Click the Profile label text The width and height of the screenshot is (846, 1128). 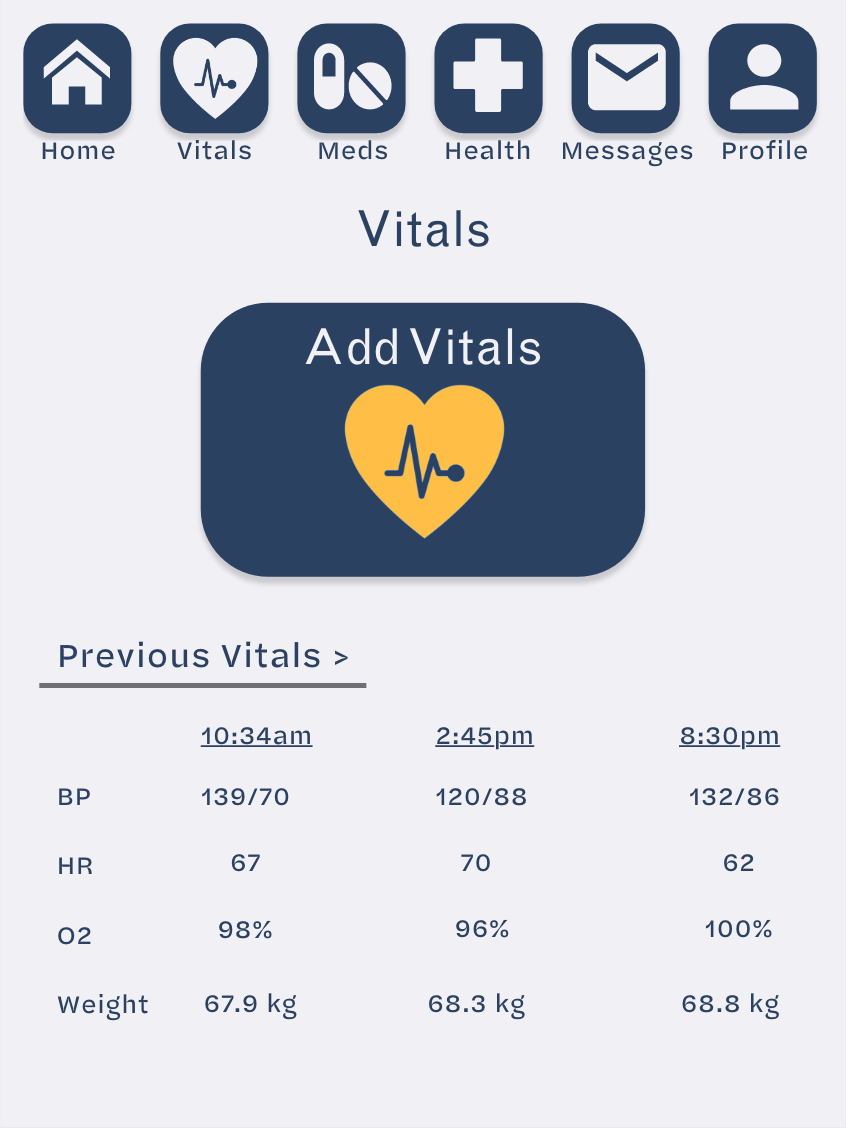click(764, 150)
